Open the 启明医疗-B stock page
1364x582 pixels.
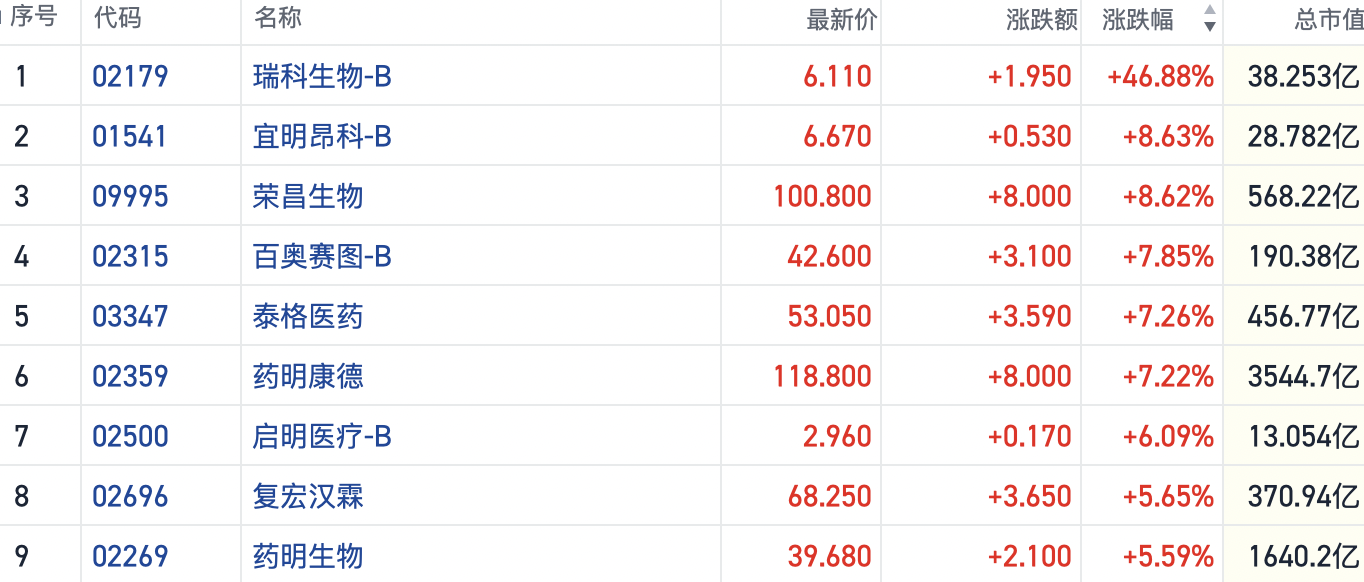click(x=322, y=436)
